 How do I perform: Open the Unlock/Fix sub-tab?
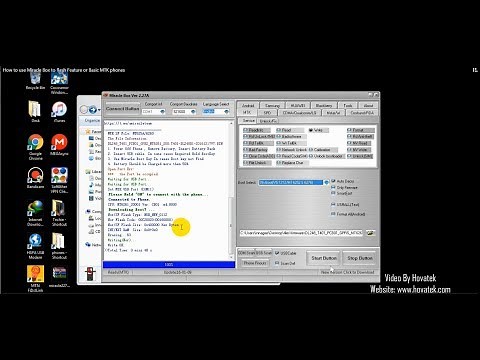pos(268,120)
